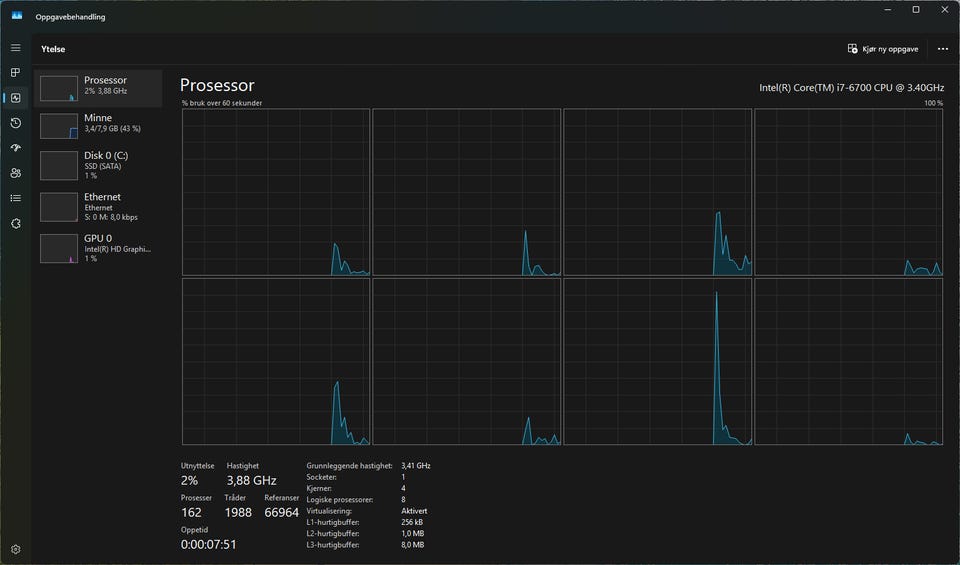Click the Kjør ny oppgave button

(882, 48)
